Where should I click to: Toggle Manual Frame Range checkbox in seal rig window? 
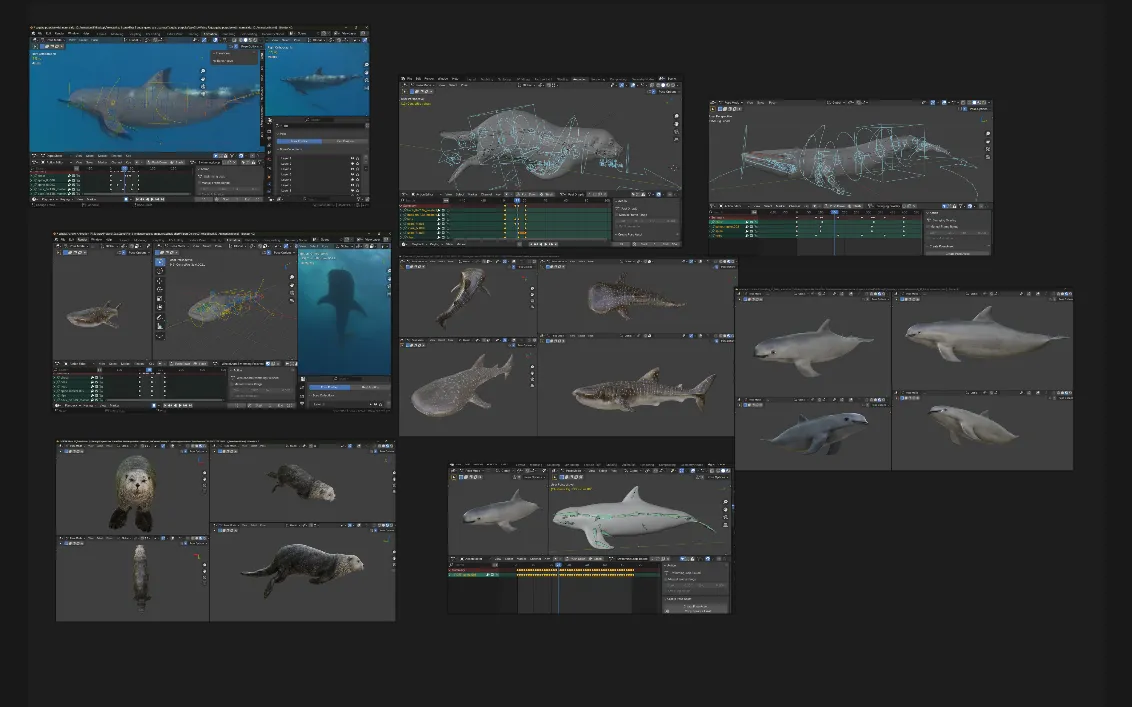click(617, 215)
